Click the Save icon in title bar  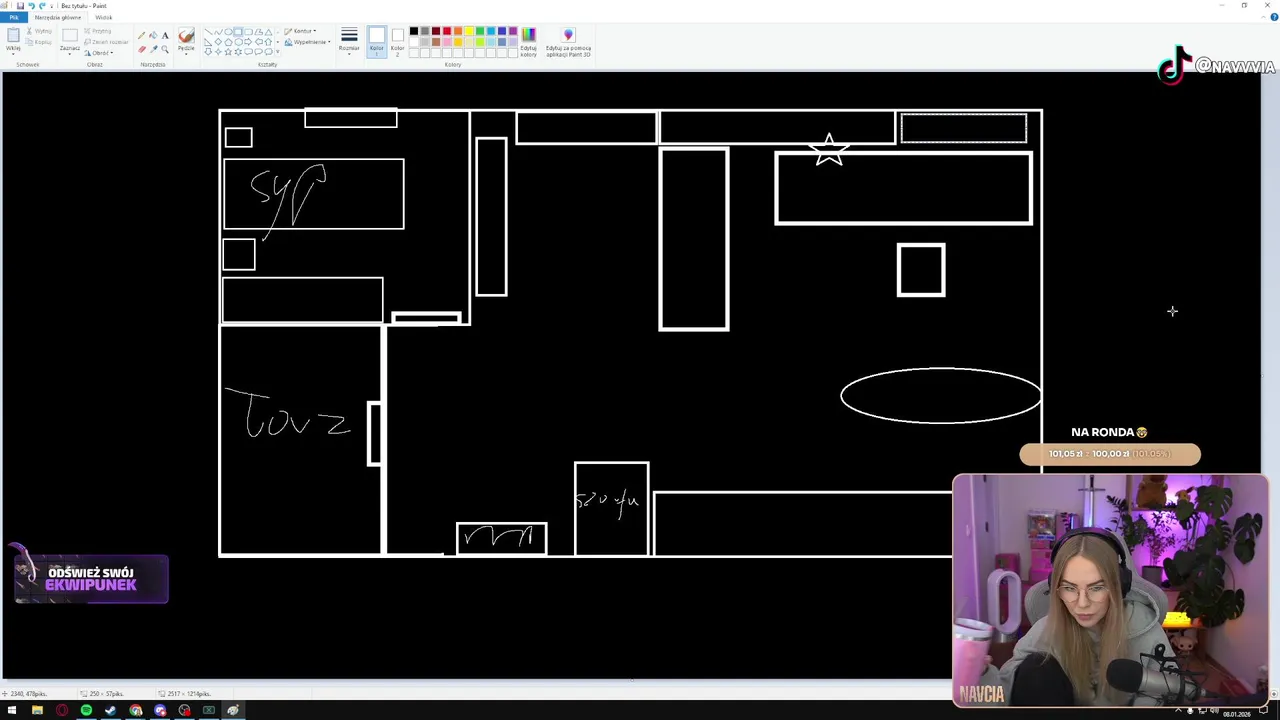(20, 6)
